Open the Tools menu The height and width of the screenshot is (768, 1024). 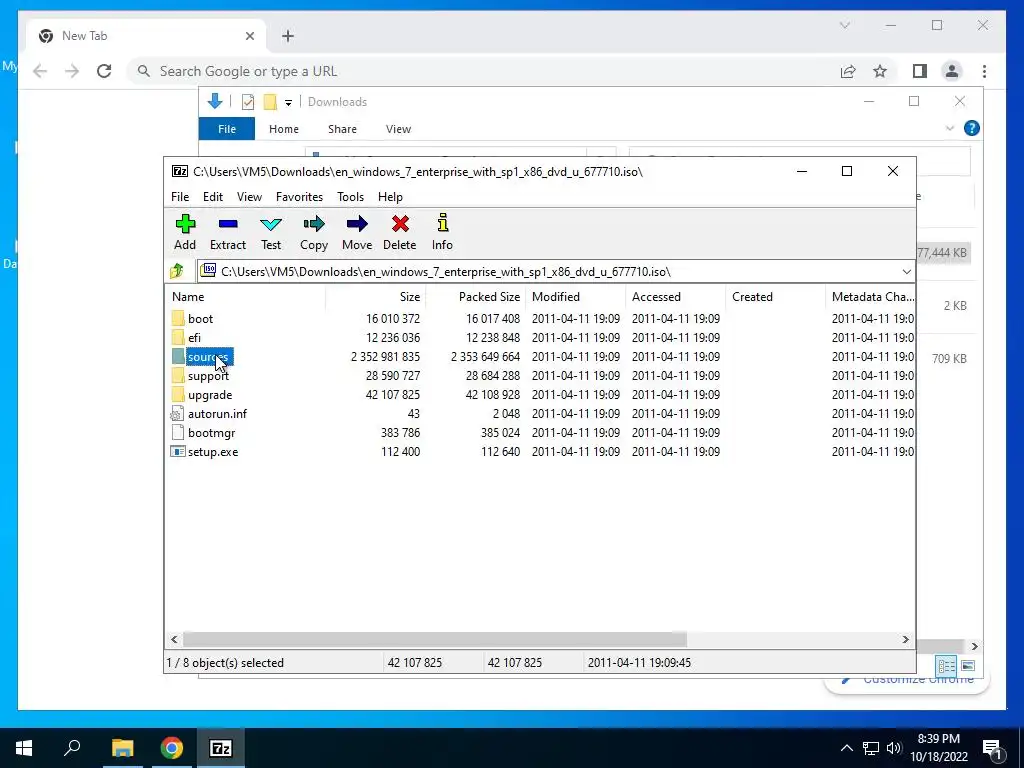tap(350, 197)
